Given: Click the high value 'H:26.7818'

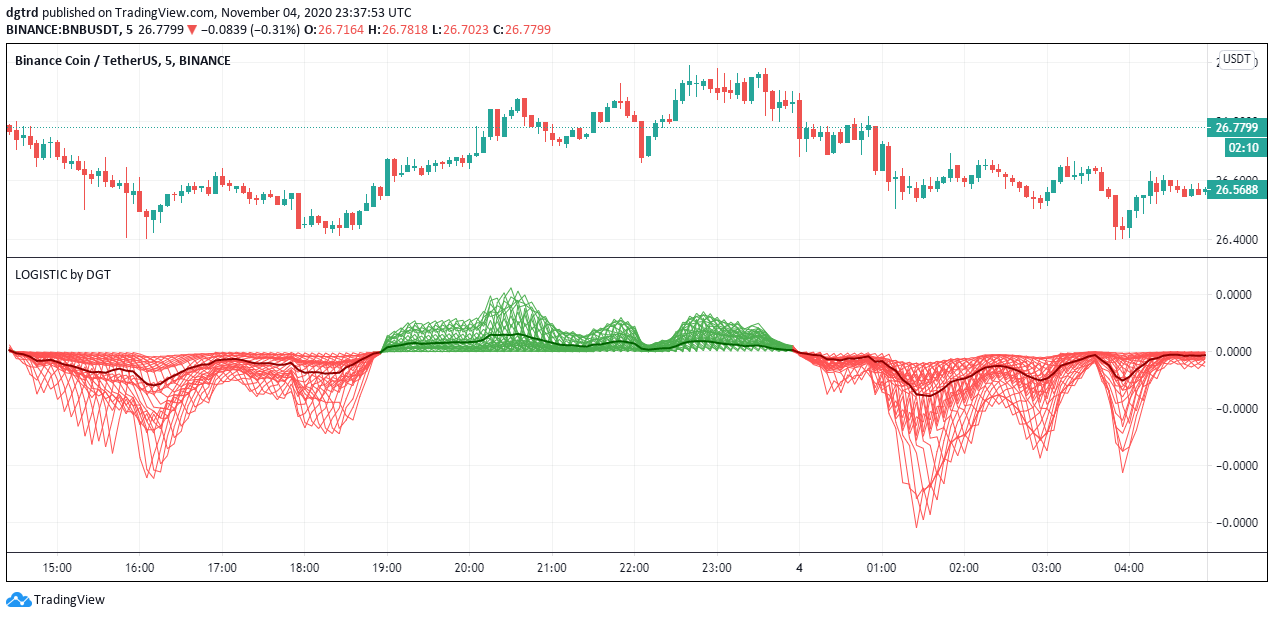Looking at the screenshot, I should point(399,30).
